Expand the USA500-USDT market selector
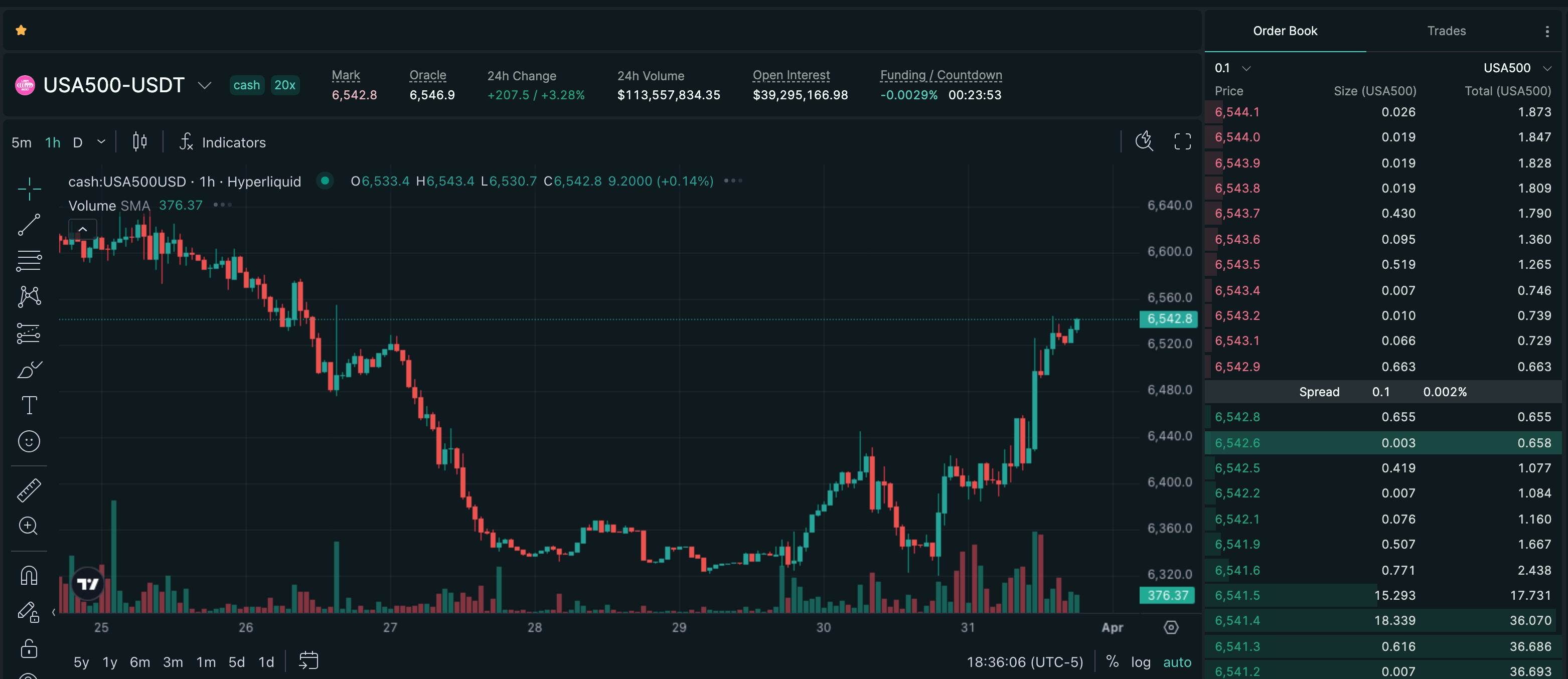Screen dimensions: 1568x679 (x=205, y=85)
